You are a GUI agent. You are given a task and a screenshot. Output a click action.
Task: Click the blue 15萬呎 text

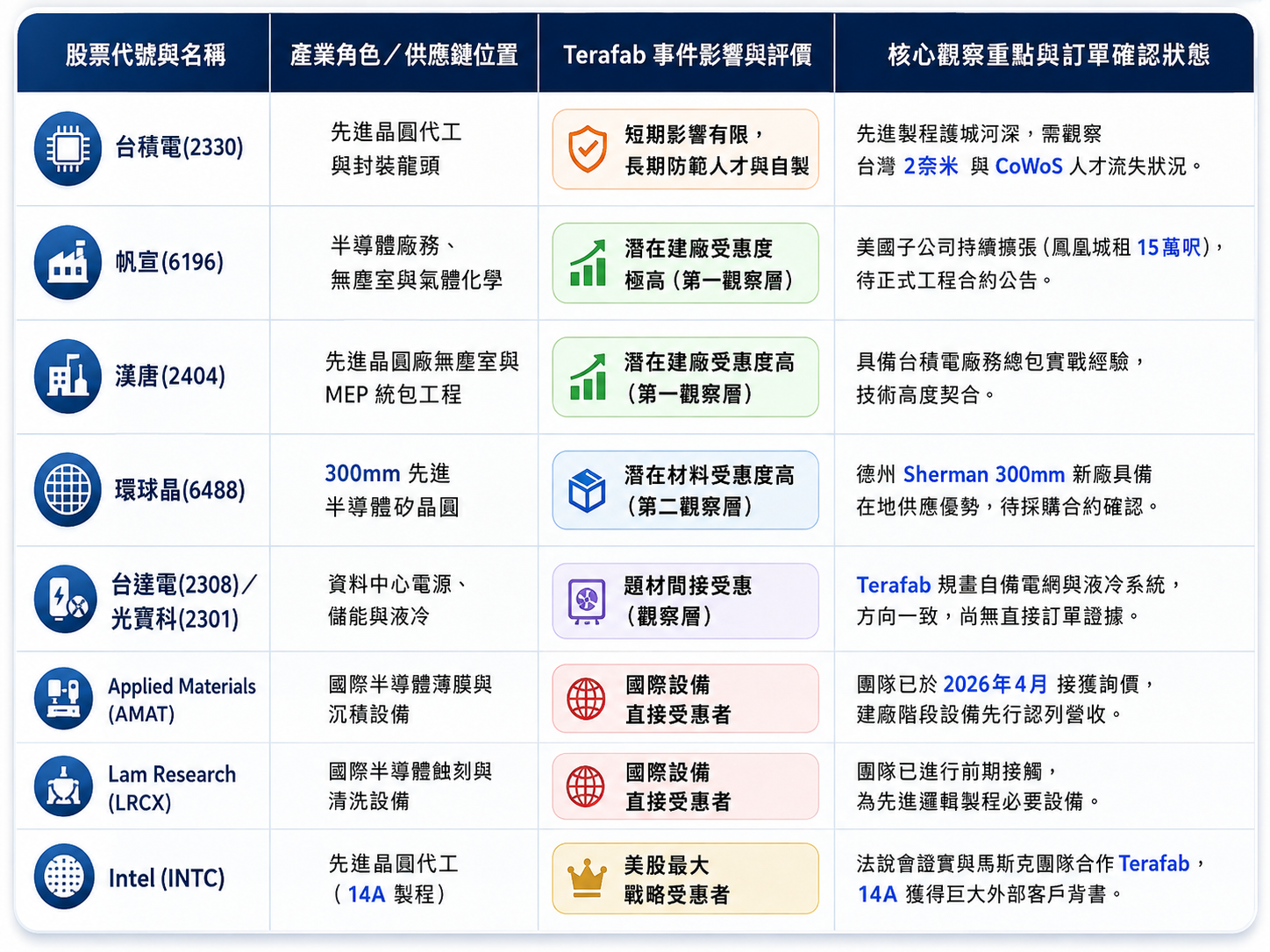pyautogui.click(x=1169, y=247)
